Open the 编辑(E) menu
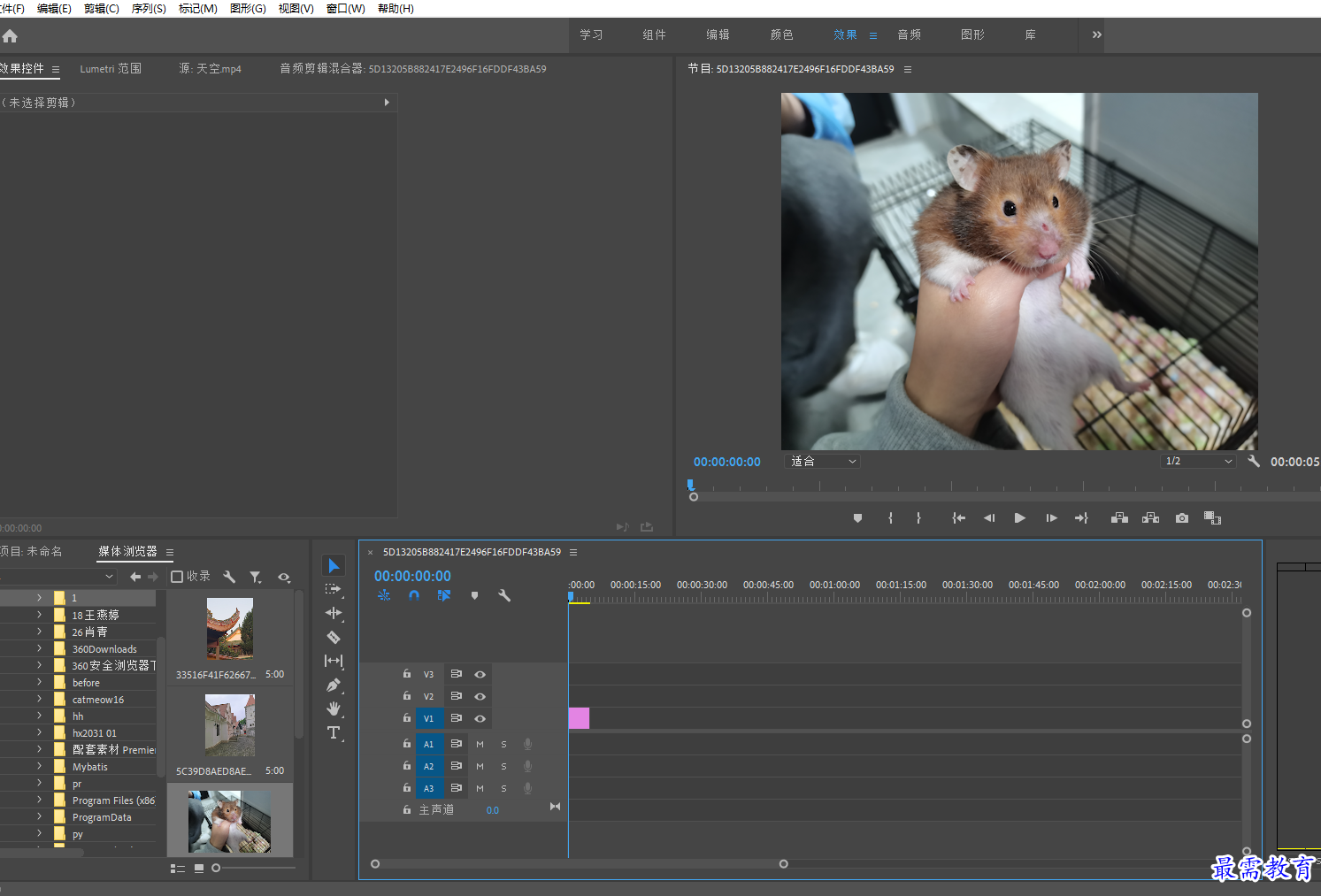 [x=54, y=8]
